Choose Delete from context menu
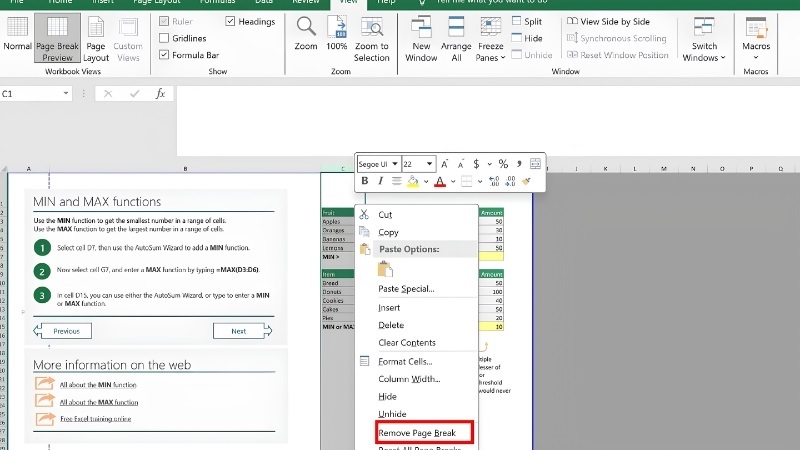 [x=417, y=325]
